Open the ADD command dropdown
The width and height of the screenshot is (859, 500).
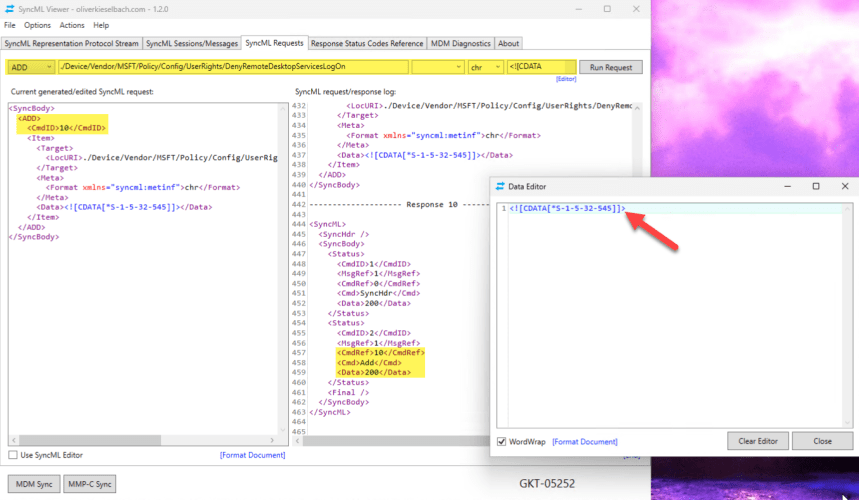(30, 67)
